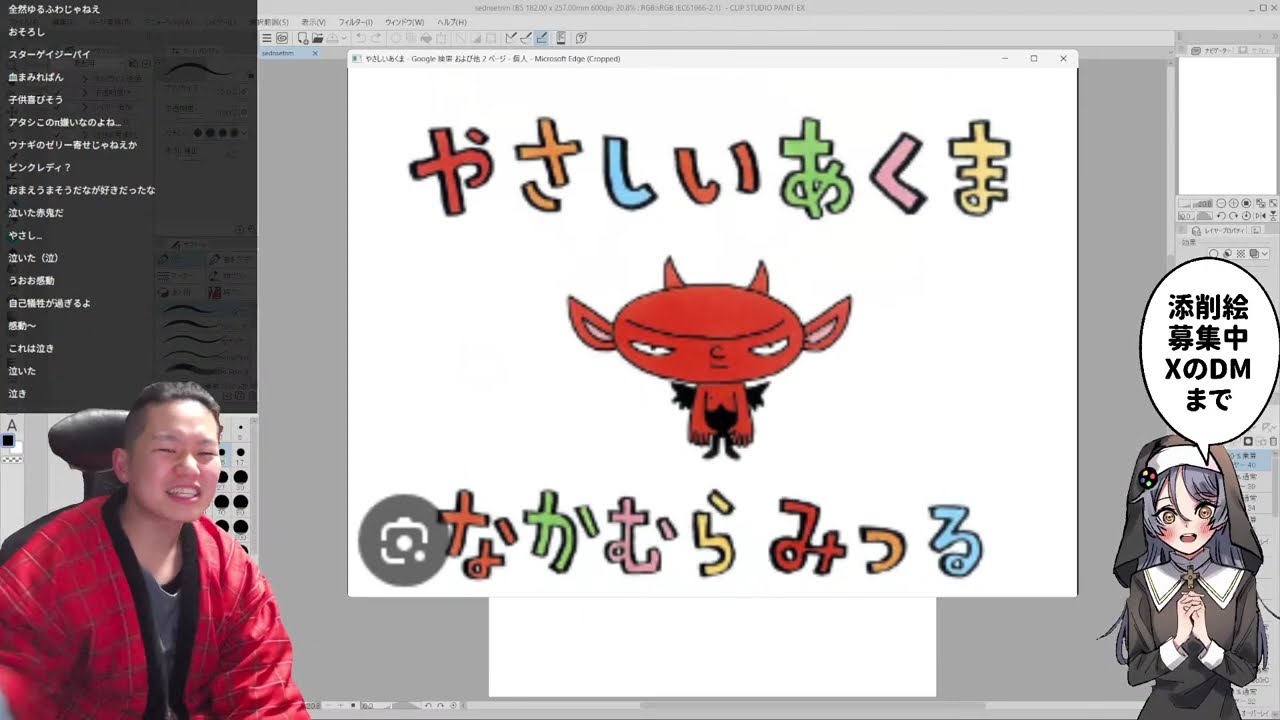1280x720 pixels.
Task: Rotate canvas left in Navigator
Action: click(1221, 216)
